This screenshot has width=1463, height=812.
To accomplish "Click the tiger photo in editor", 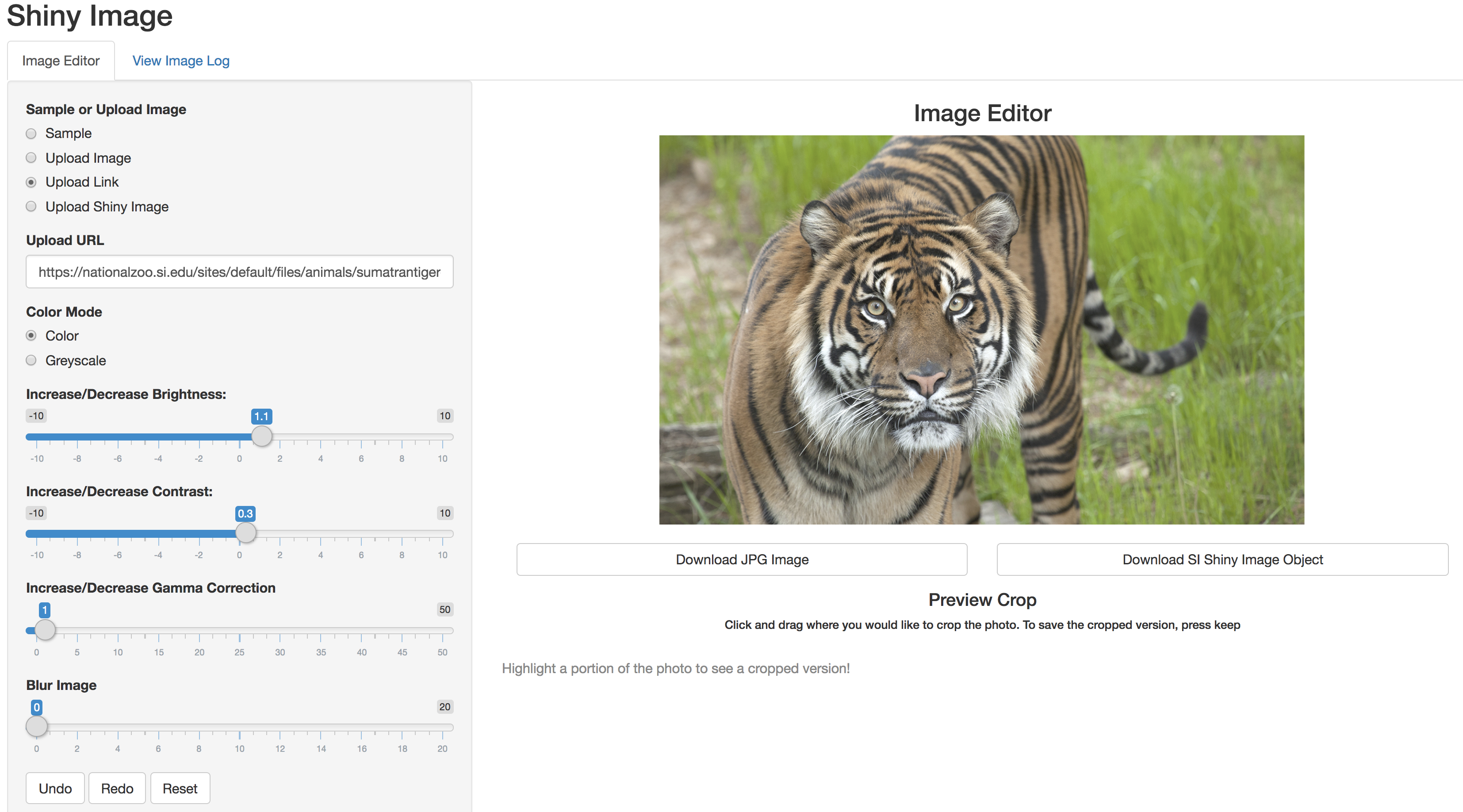I will pos(981,329).
